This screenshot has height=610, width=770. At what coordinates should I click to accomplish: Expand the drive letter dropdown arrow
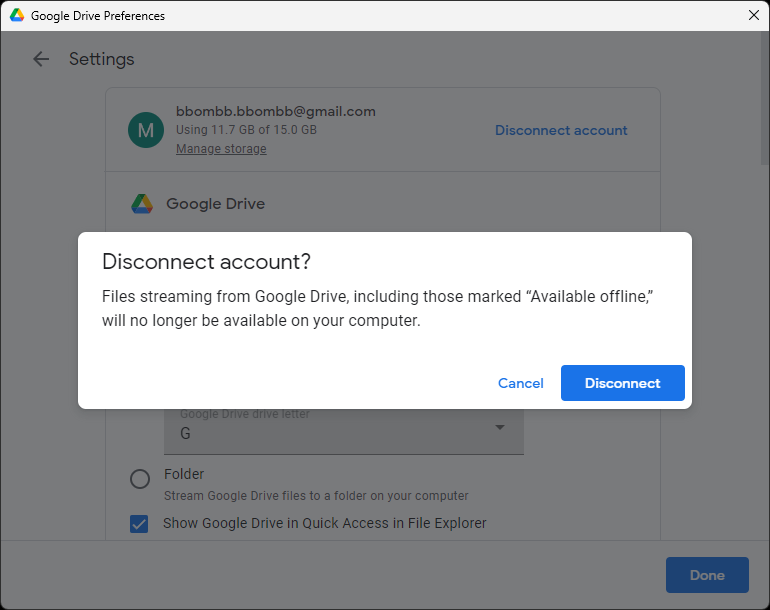500,428
